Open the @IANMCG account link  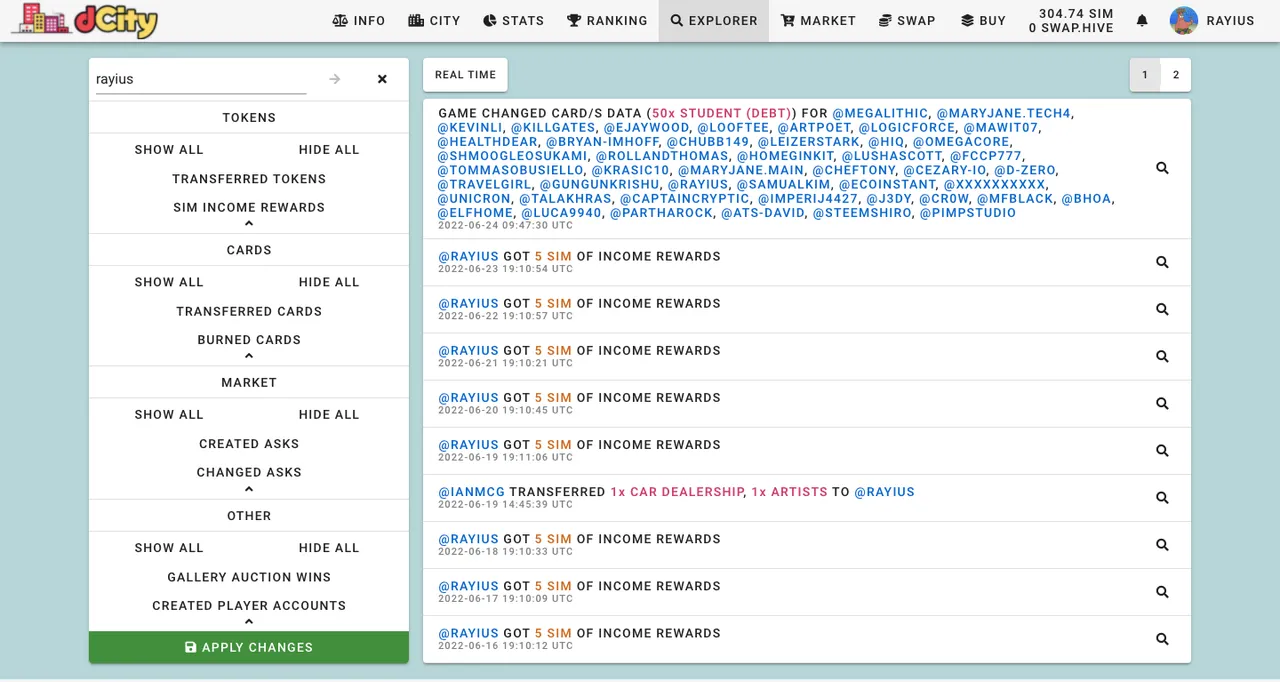click(x=472, y=492)
